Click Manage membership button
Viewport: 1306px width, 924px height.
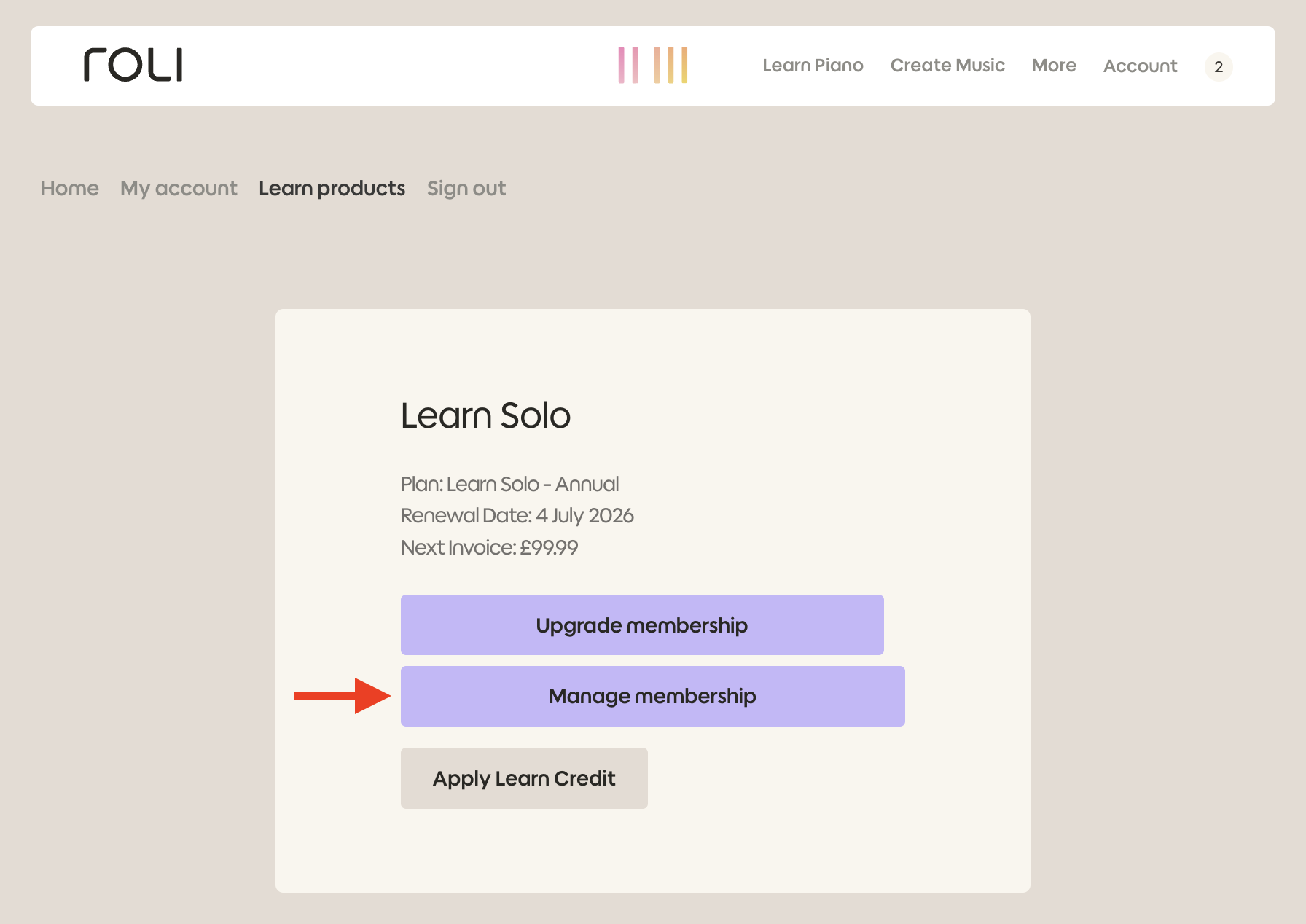pyautogui.click(x=653, y=696)
